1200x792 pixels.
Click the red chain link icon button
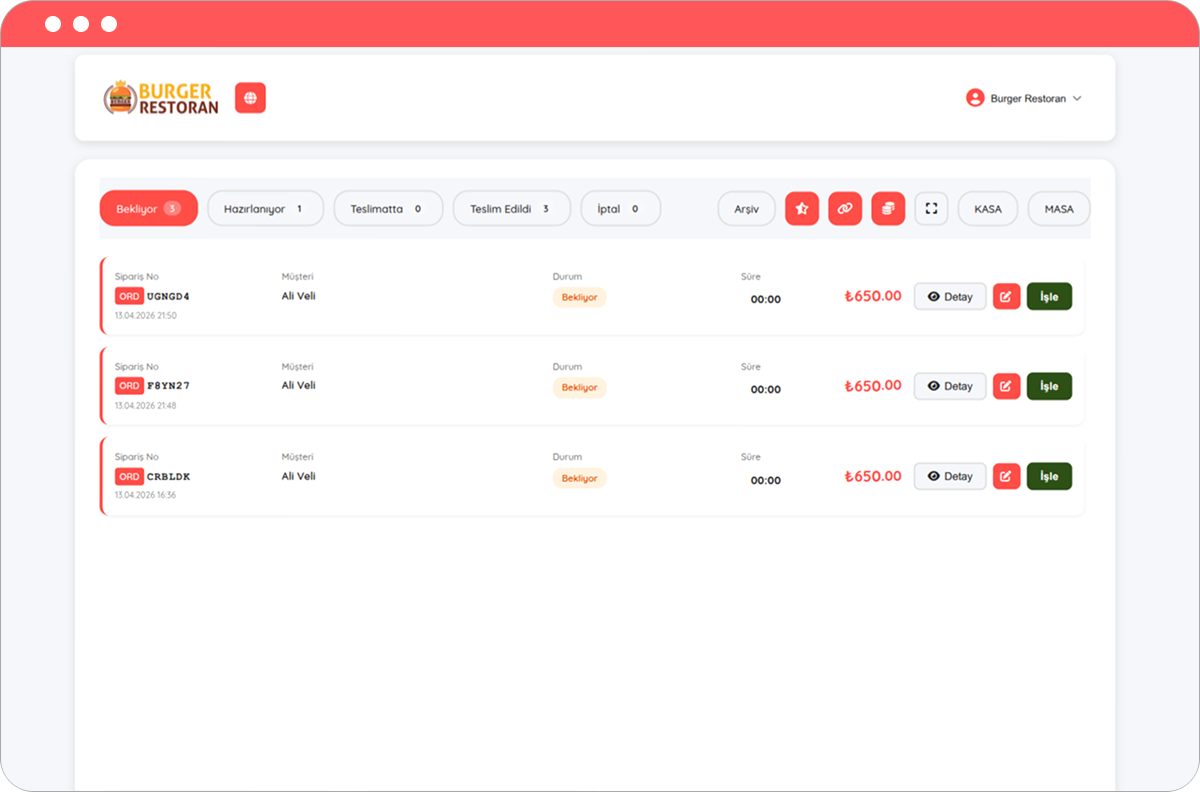pyautogui.click(x=845, y=209)
